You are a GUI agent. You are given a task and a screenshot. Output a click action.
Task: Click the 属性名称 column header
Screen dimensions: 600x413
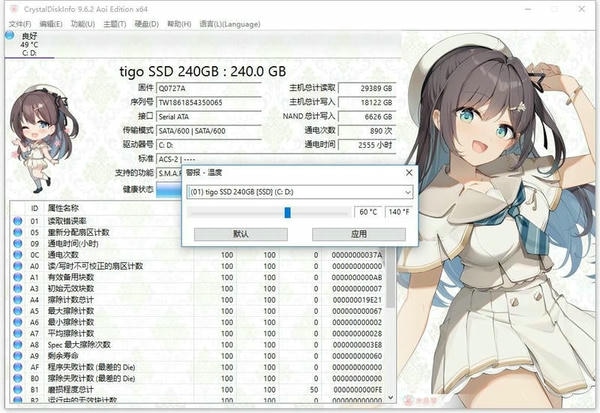[63, 208]
